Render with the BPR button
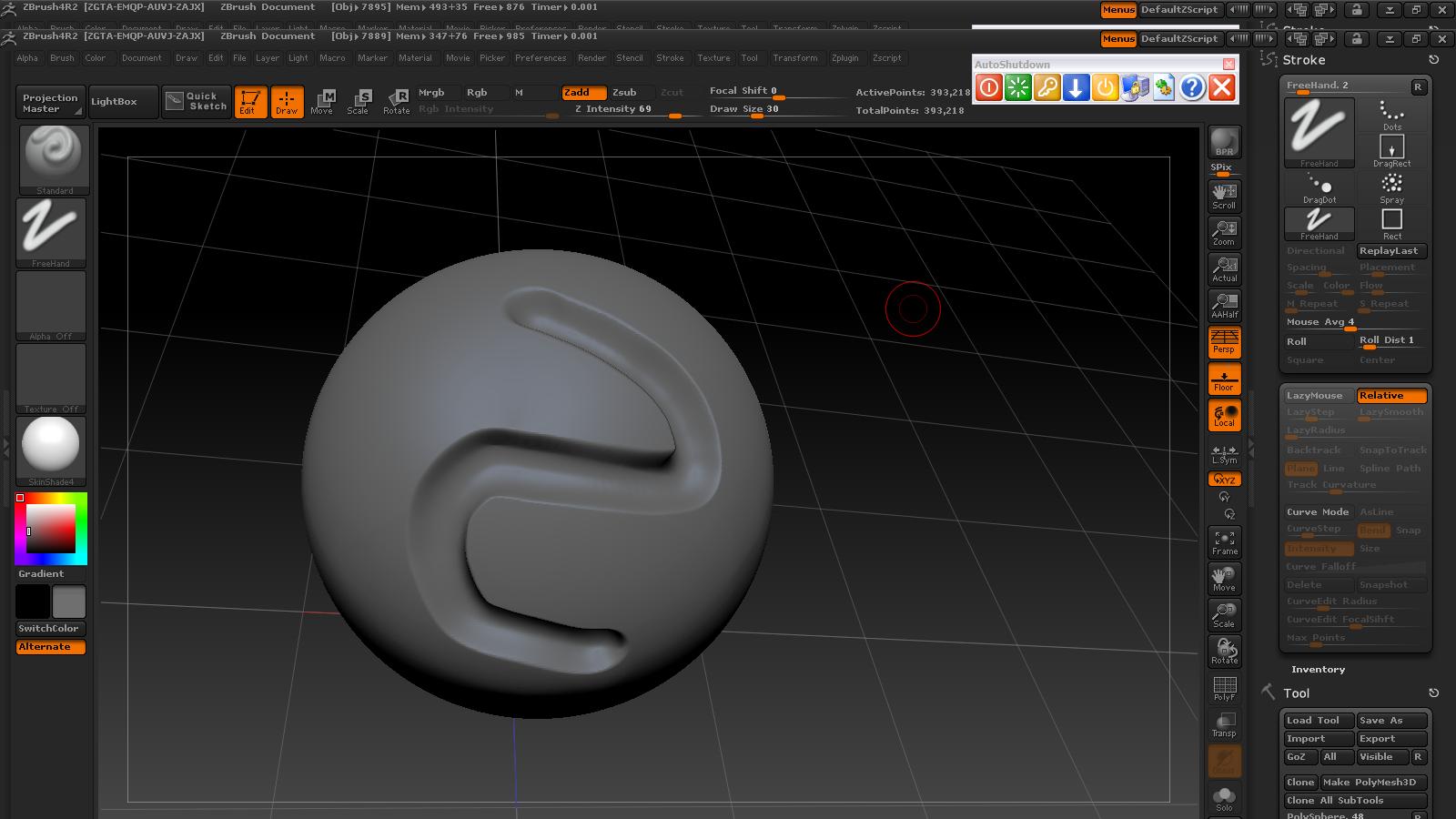The width and height of the screenshot is (1456, 819). coord(1225,142)
